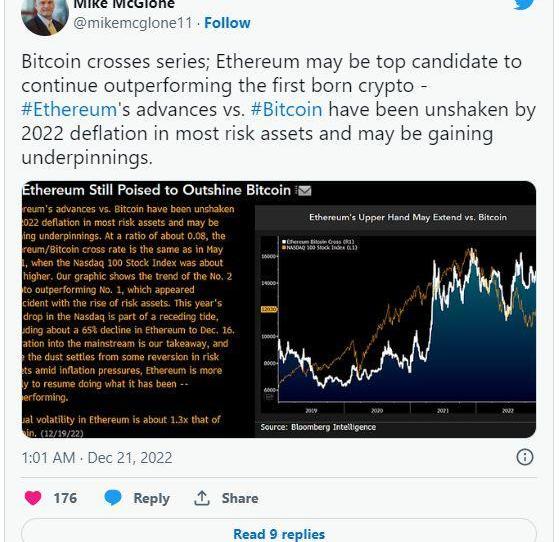Click the envelope icon beside the chart headline
Screen dimensions: 560x542
304,191
